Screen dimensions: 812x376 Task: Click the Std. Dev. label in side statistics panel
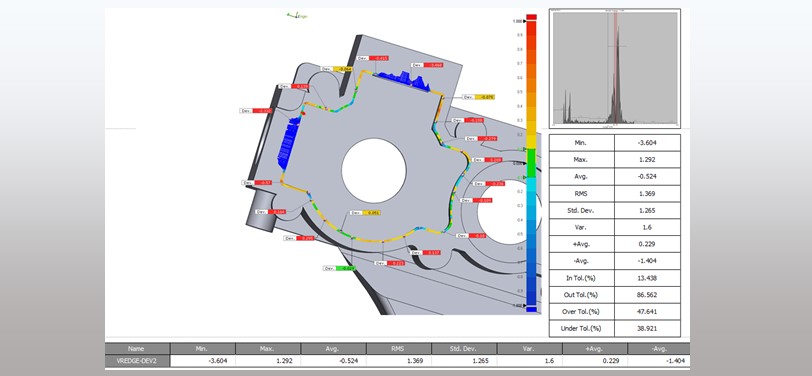pos(582,210)
